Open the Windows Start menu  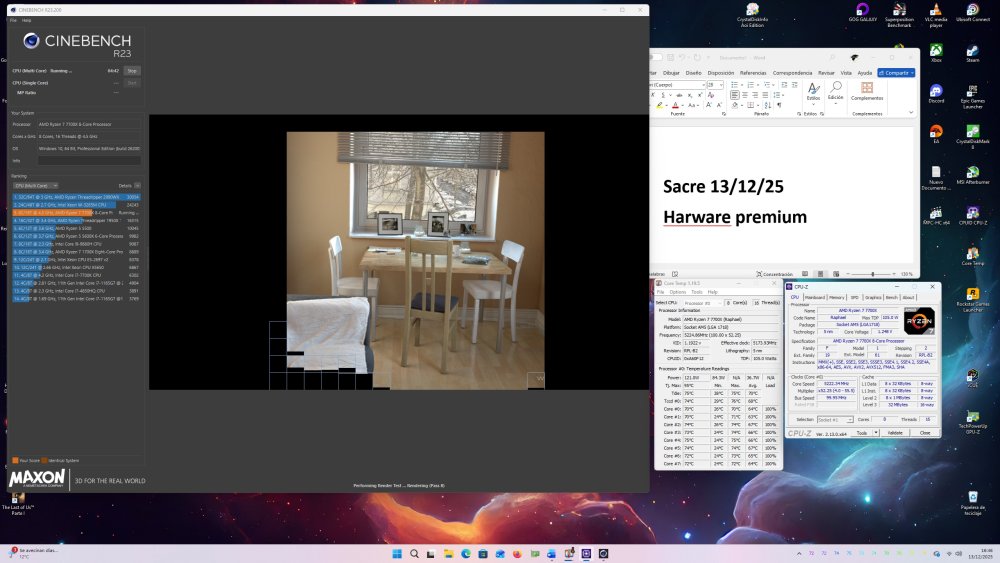[x=397, y=553]
